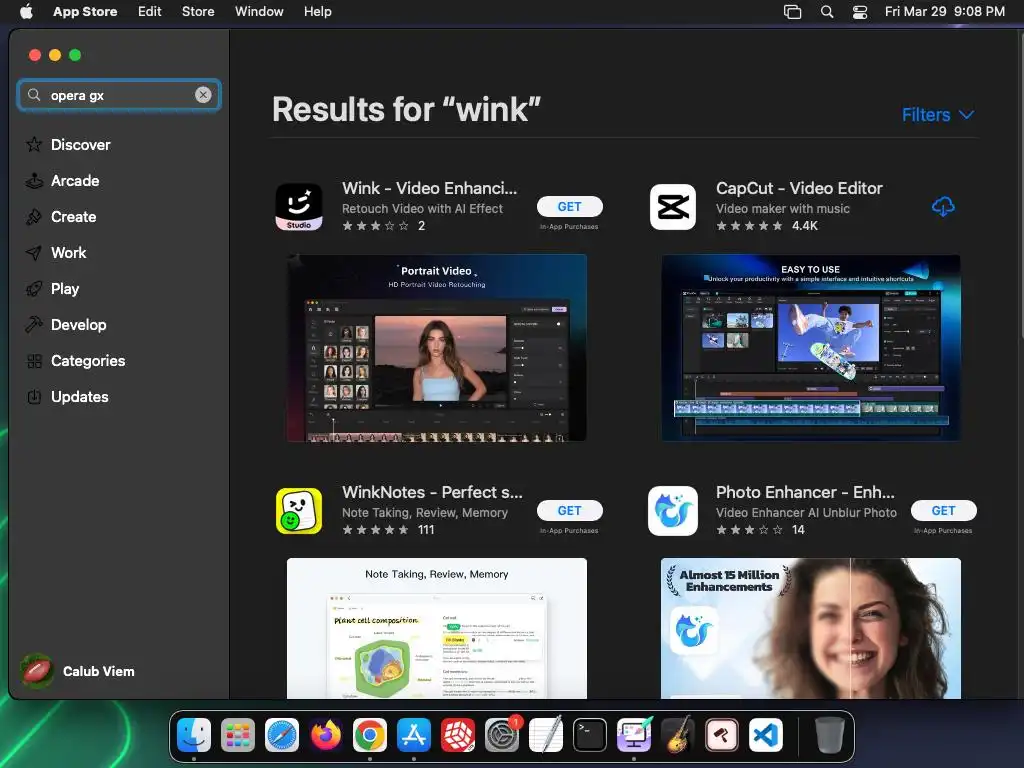Click the Create paintbrush icon

pyautogui.click(x=34, y=216)
